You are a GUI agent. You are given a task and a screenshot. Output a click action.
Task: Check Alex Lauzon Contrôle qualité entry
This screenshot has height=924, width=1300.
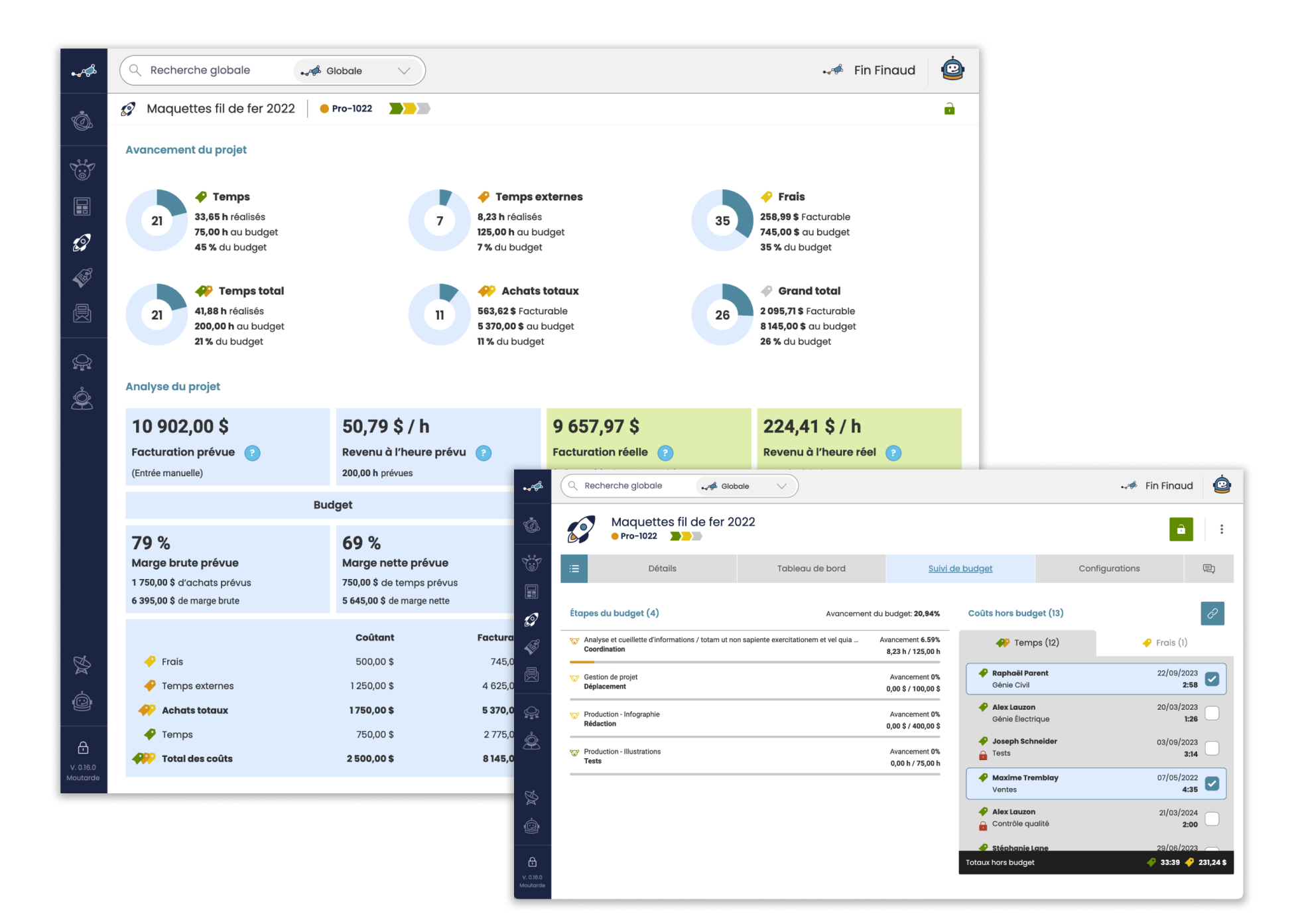(1212, 819)
